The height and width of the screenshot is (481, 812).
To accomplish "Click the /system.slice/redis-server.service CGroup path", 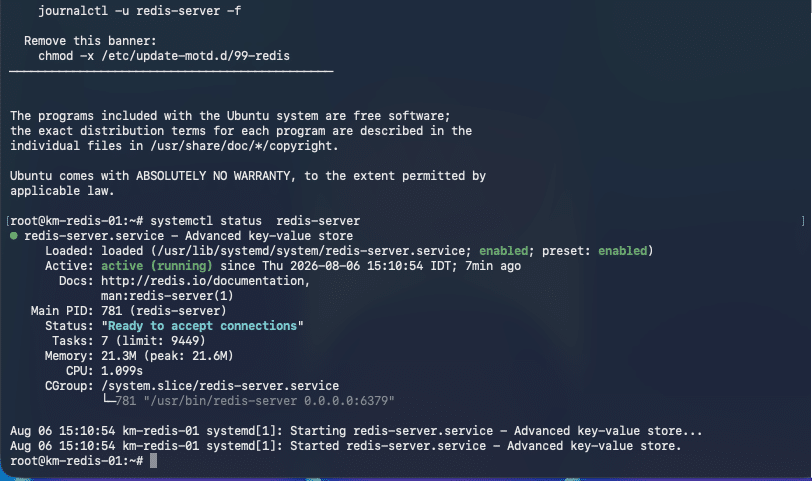I will 220,386.
